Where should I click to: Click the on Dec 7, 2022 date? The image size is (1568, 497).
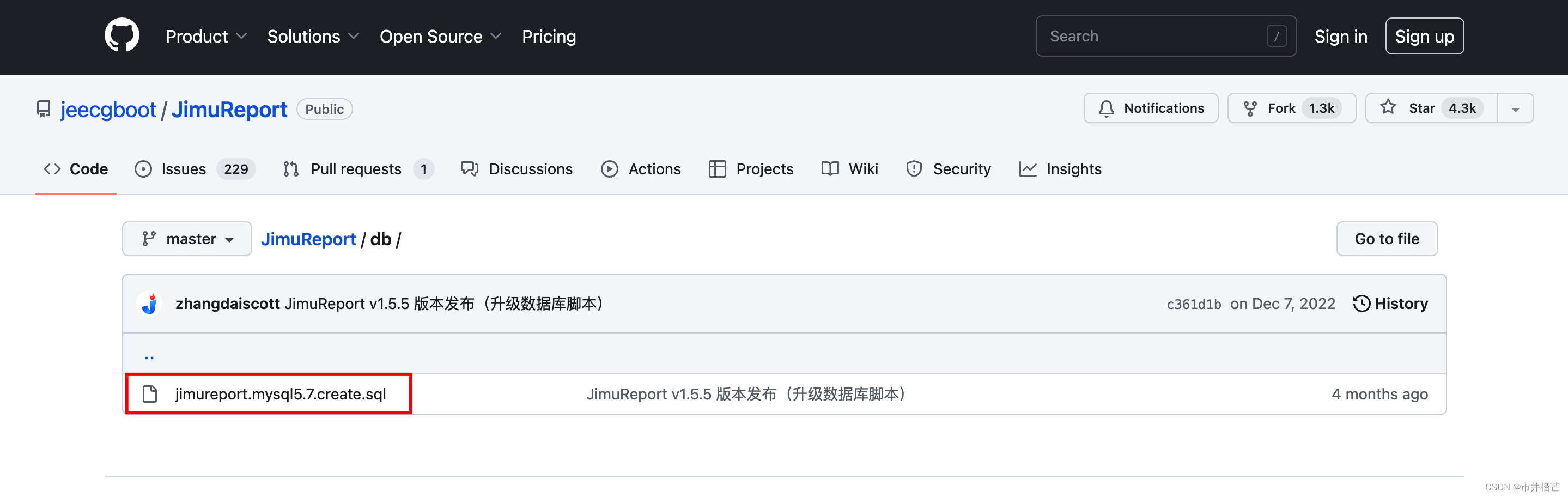(1283, 304)
